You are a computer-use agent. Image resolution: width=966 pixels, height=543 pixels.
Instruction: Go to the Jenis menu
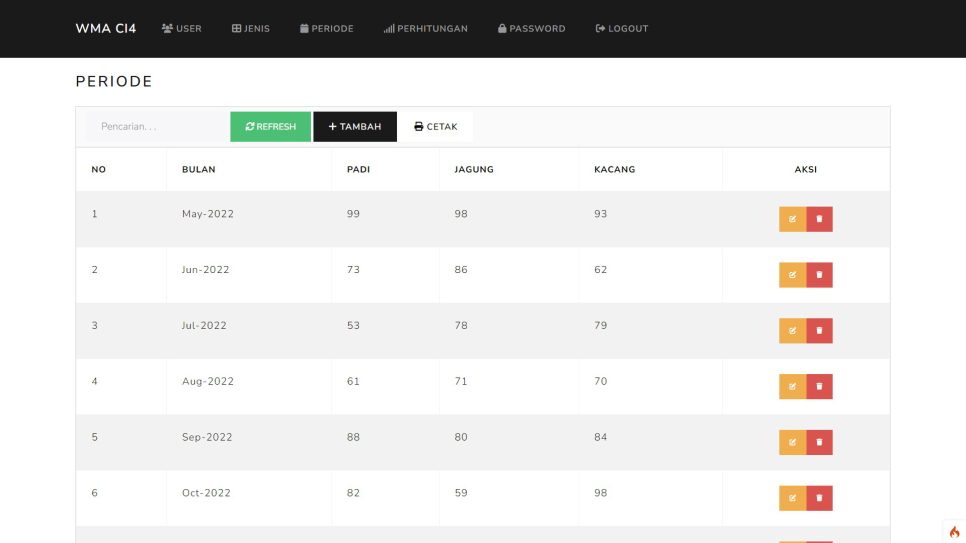point(251,29)
